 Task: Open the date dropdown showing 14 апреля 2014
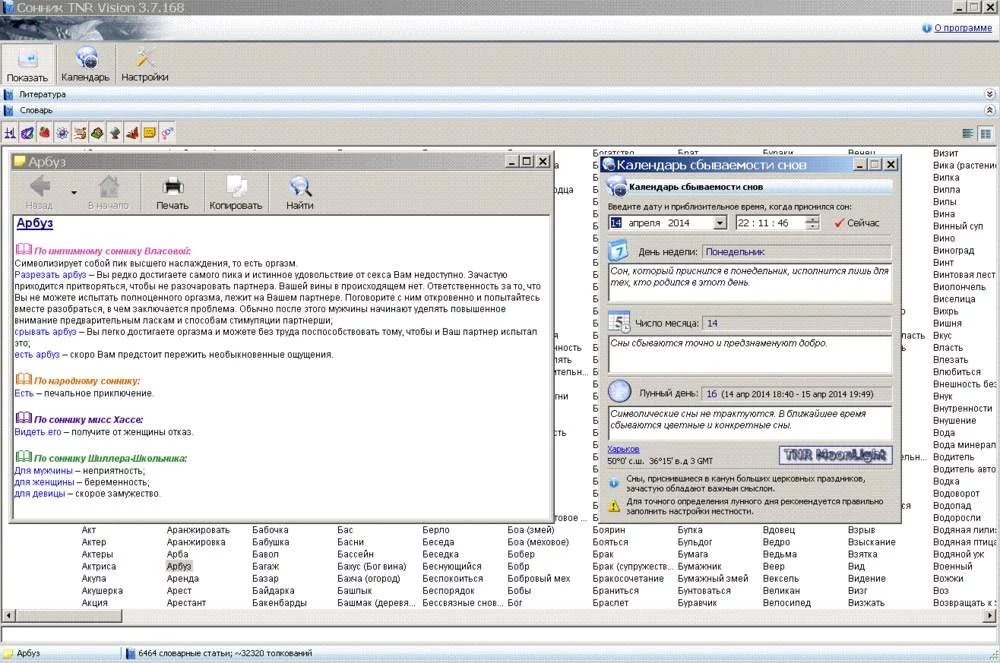coord(721,222)
